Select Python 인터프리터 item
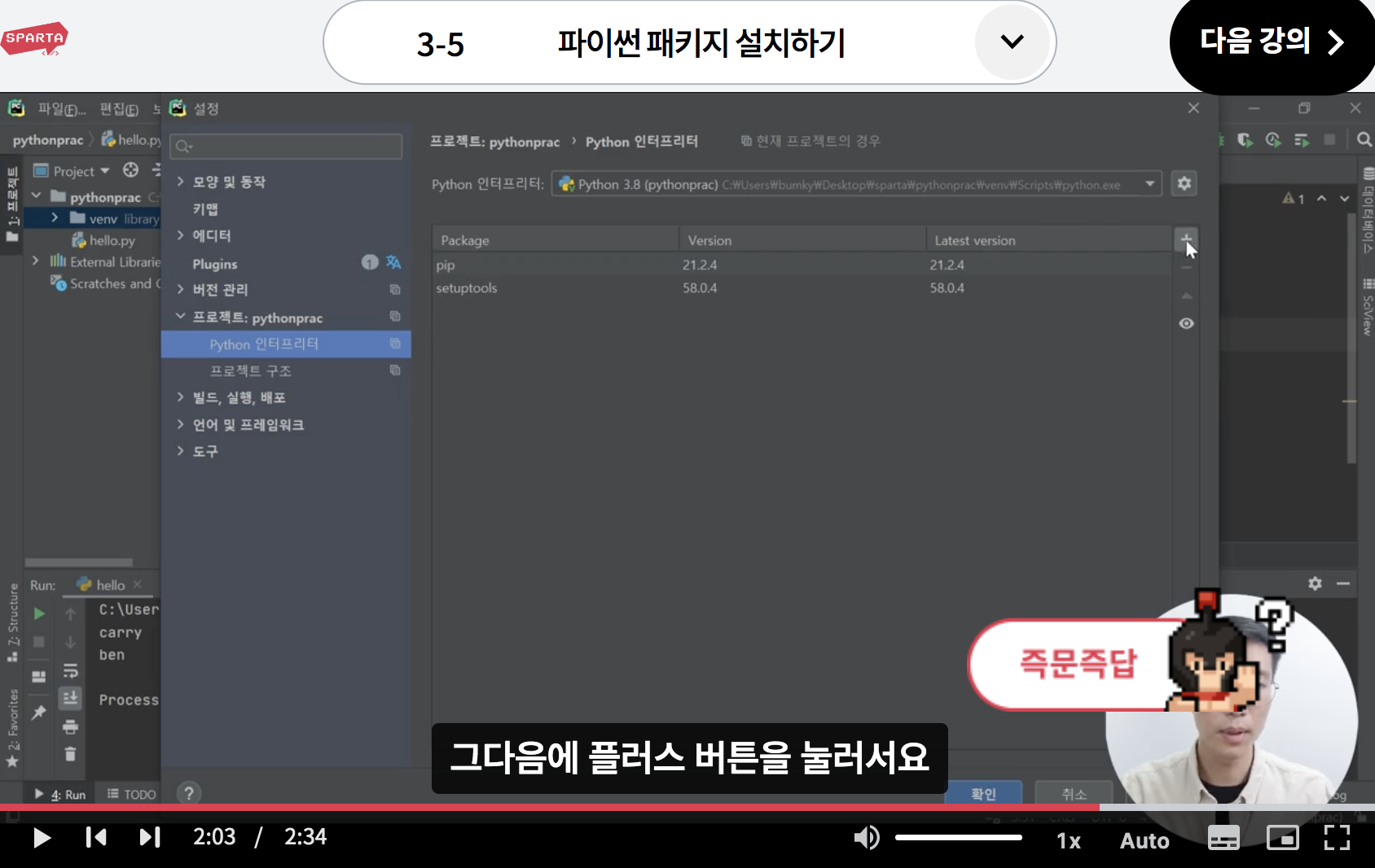 tap(286, 344)
